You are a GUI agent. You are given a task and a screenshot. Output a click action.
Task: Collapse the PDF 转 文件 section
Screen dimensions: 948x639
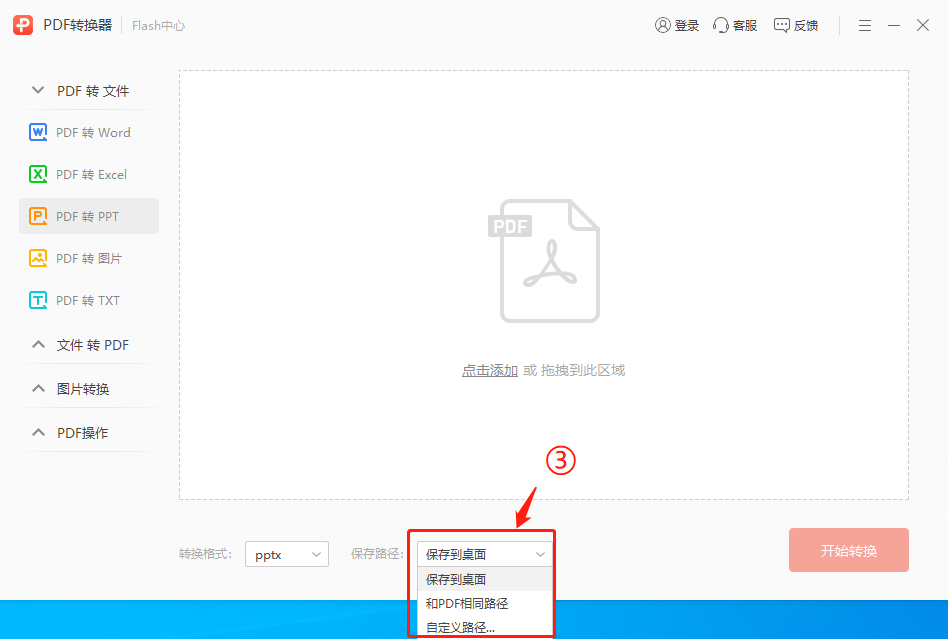(x=86, y=90)
